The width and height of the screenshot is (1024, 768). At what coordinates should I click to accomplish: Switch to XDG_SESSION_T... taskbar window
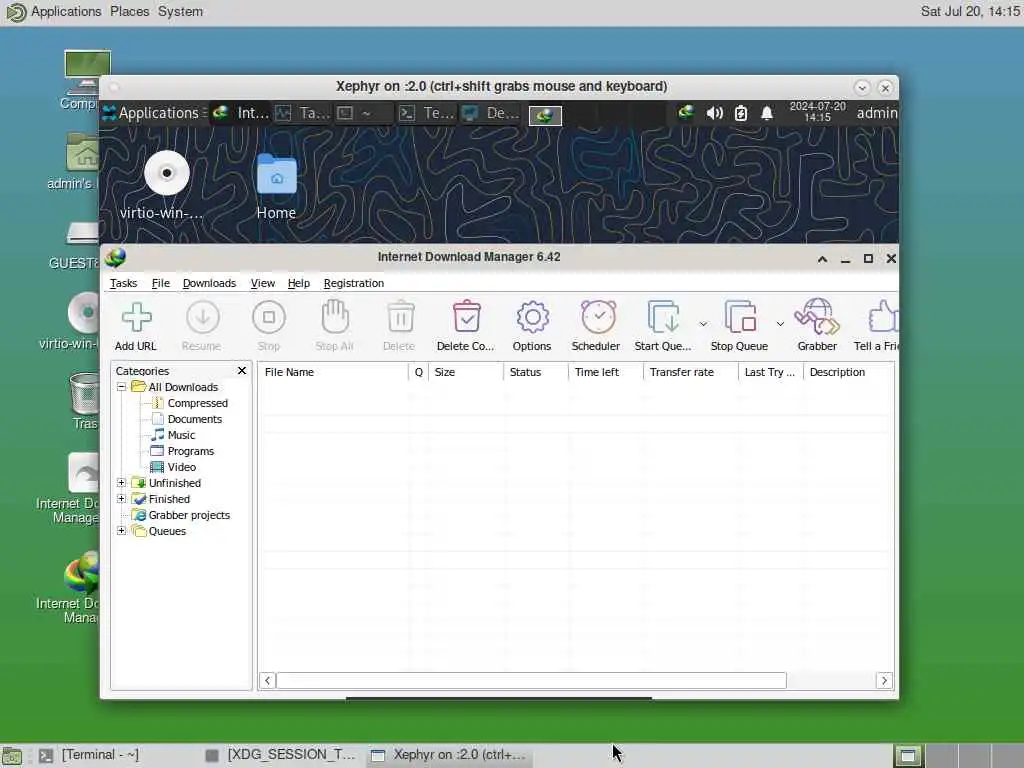click(x=281, y=756)
